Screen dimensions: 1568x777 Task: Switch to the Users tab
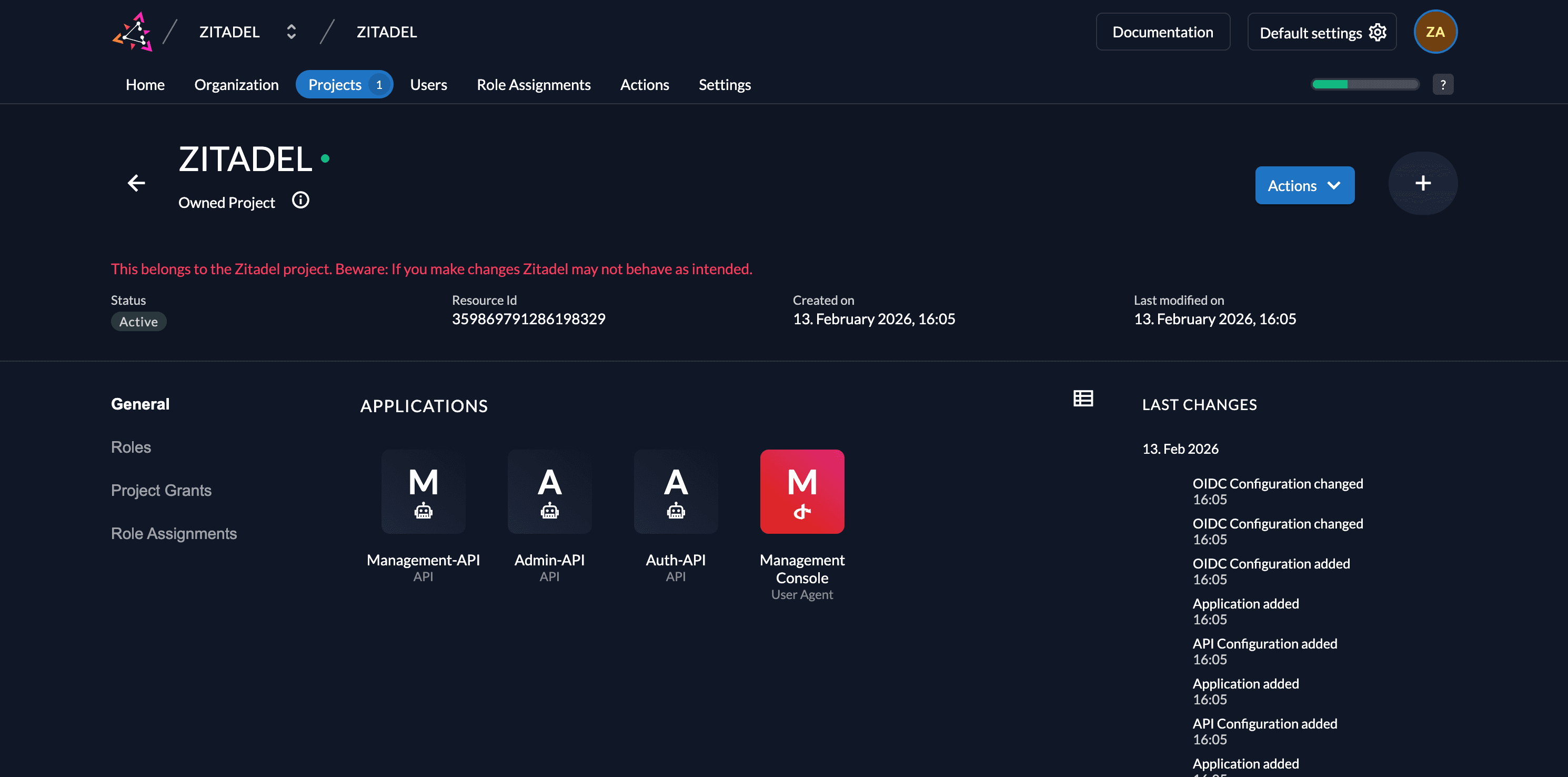click(x=428, y=85)
